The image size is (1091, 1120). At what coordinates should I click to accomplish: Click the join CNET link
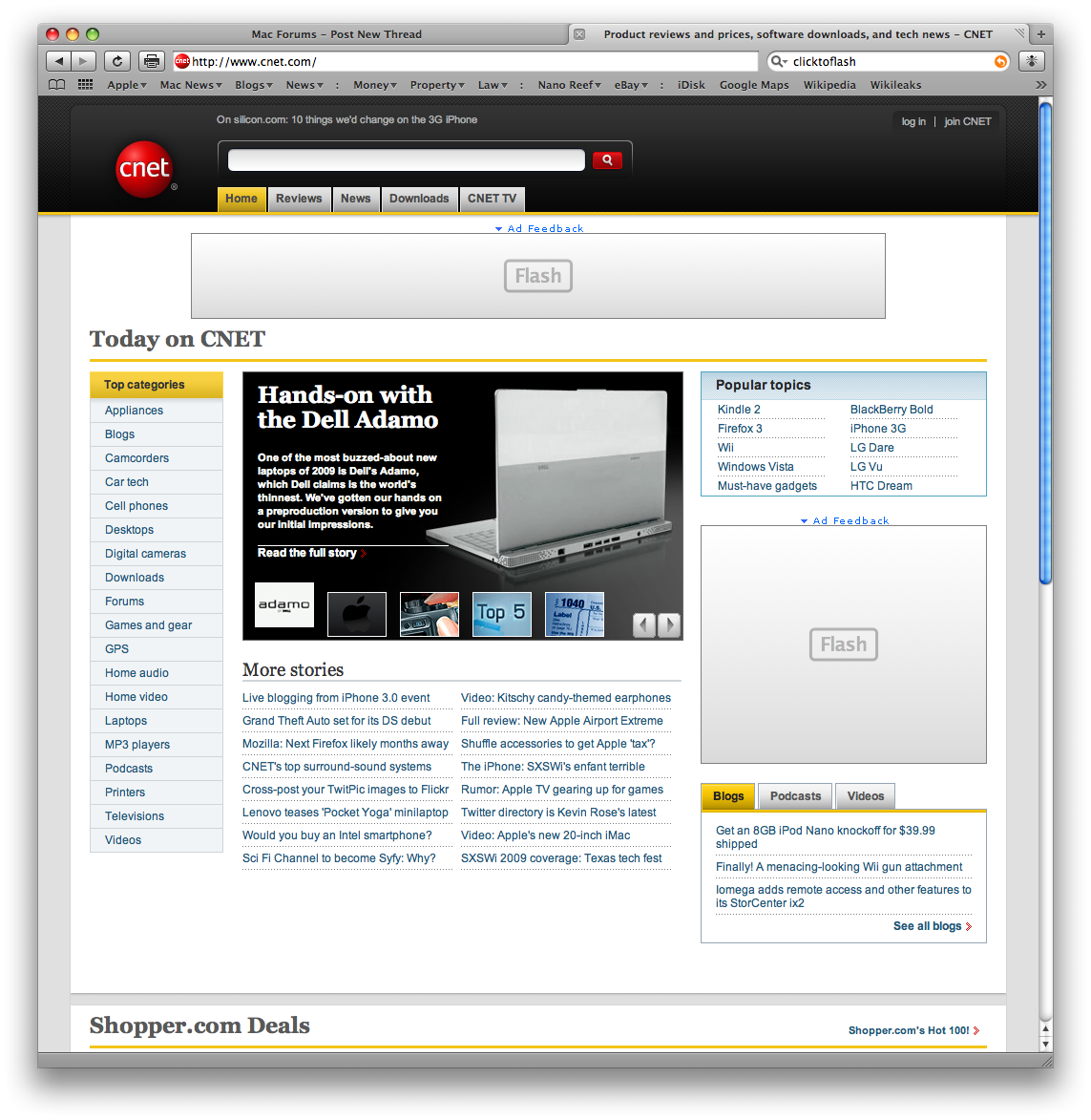coord(968,121)
